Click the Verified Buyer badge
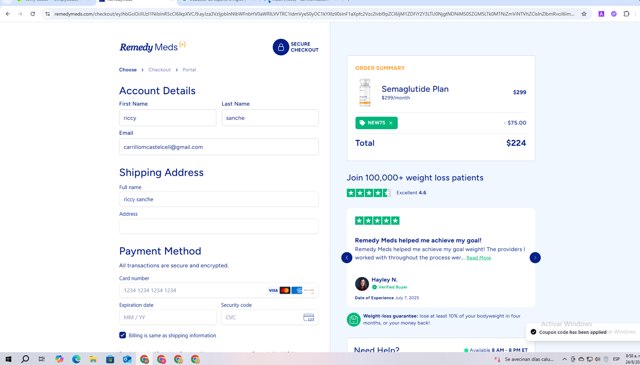 click(x=390, y=287)
